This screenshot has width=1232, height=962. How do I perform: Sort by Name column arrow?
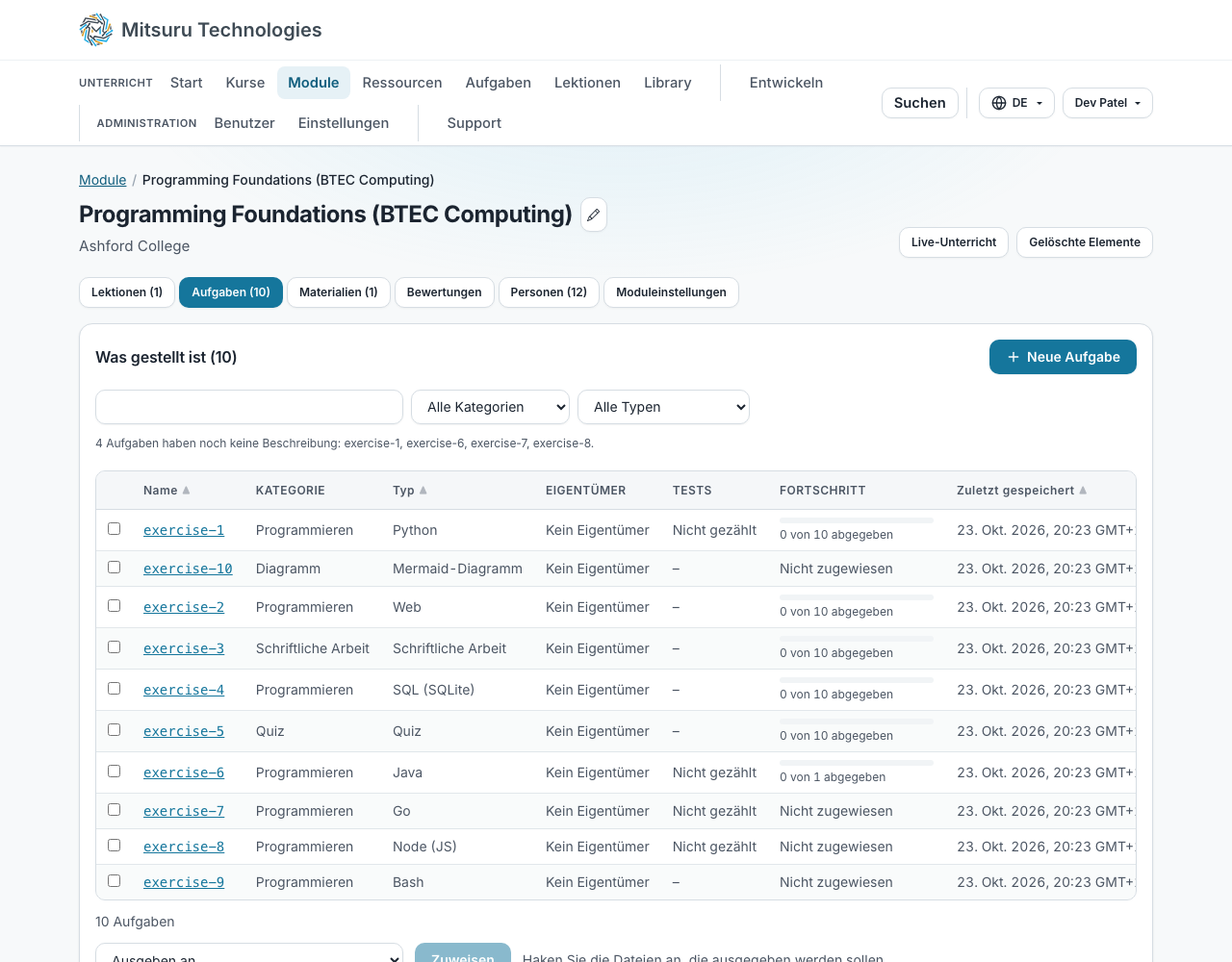click(186, 491)
